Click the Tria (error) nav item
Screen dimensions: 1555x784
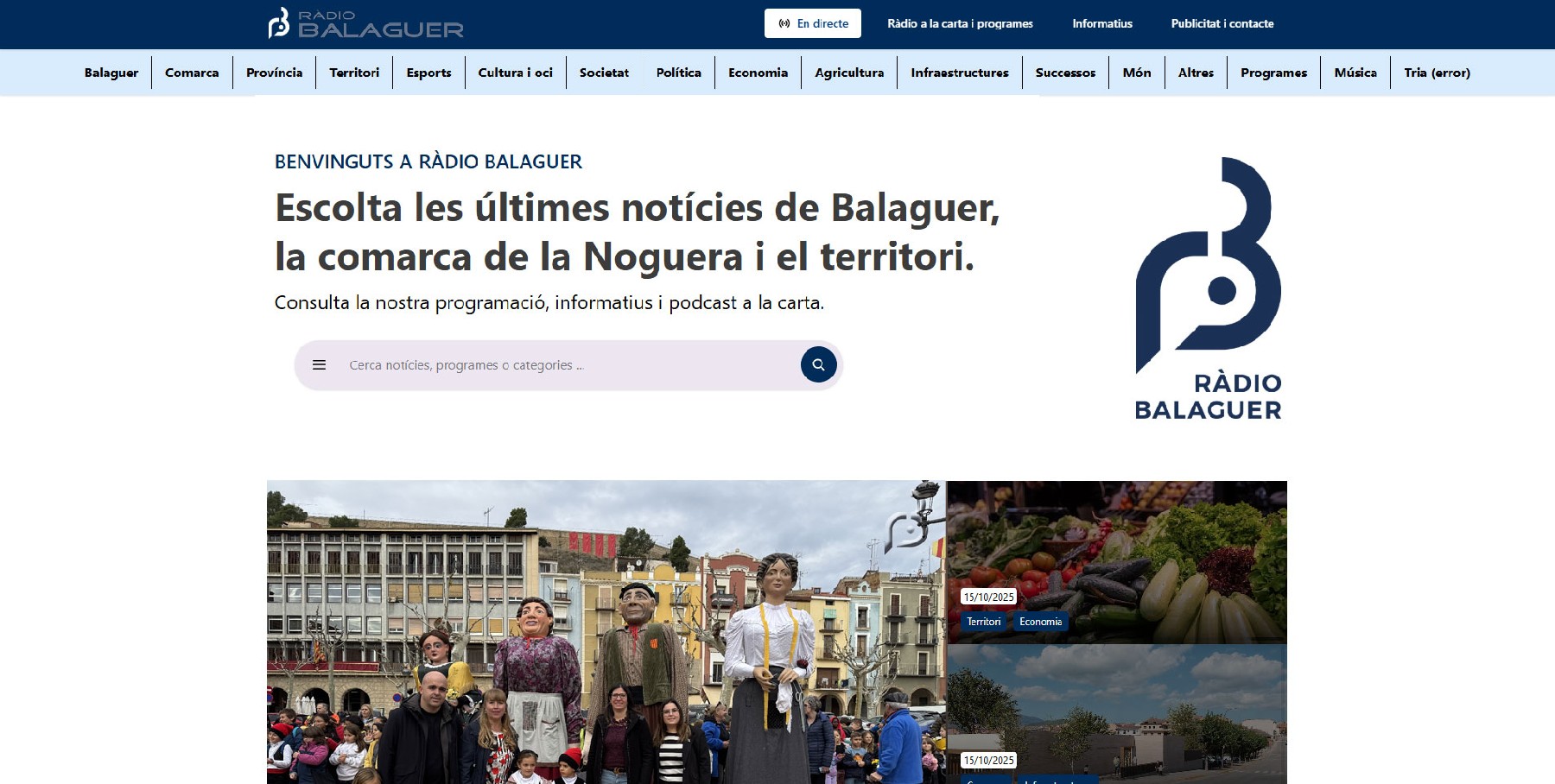(1437, 73)
